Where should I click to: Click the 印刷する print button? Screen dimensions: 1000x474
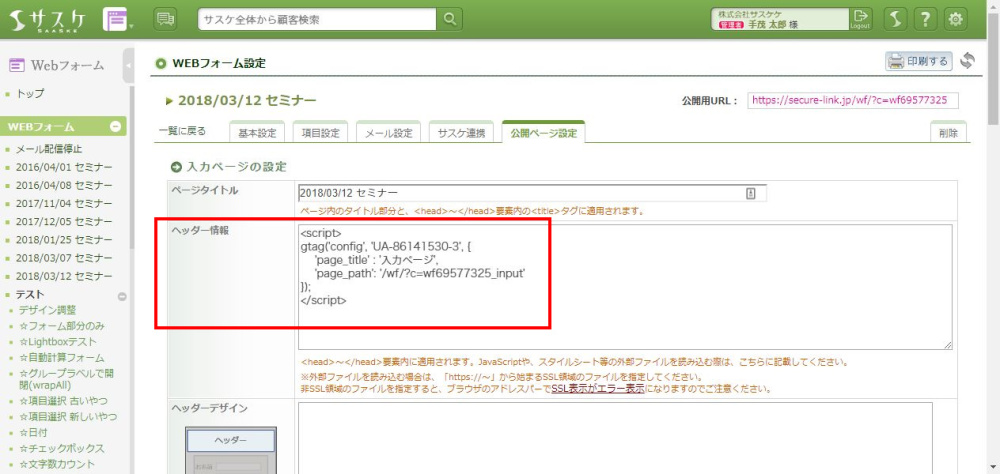[x=918, y=61]
